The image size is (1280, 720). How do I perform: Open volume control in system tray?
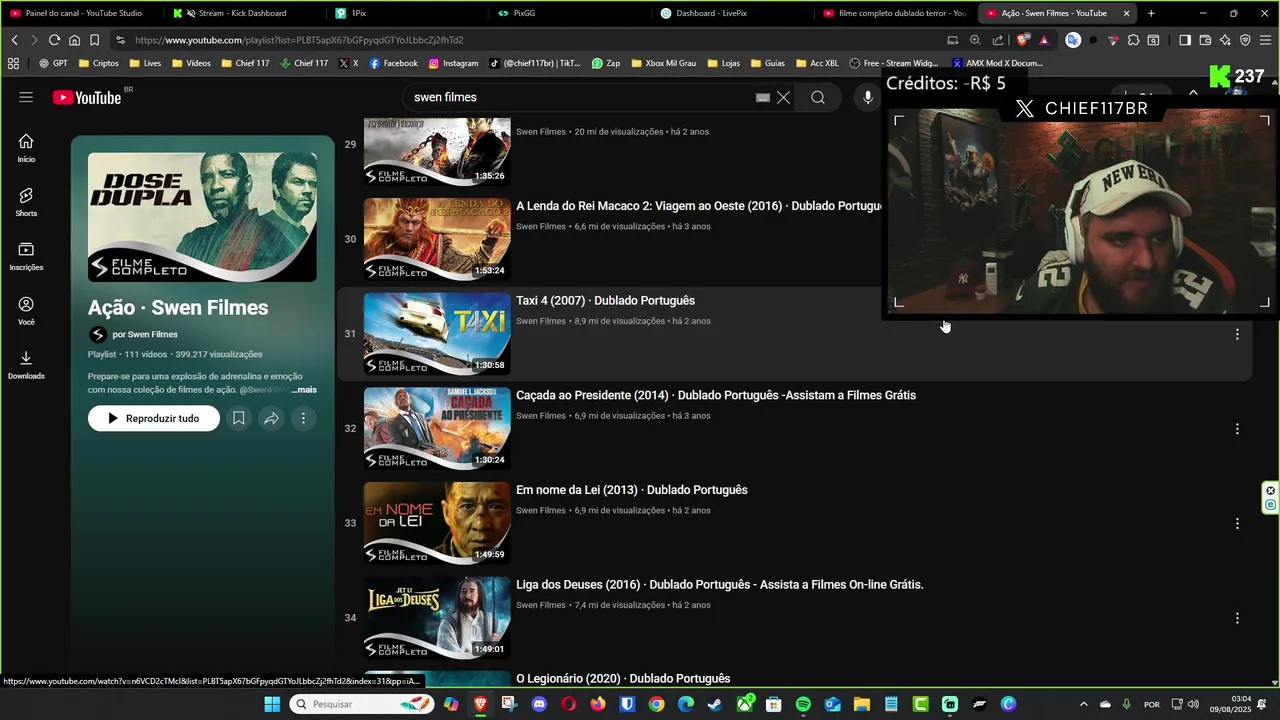pos(1193,704)
